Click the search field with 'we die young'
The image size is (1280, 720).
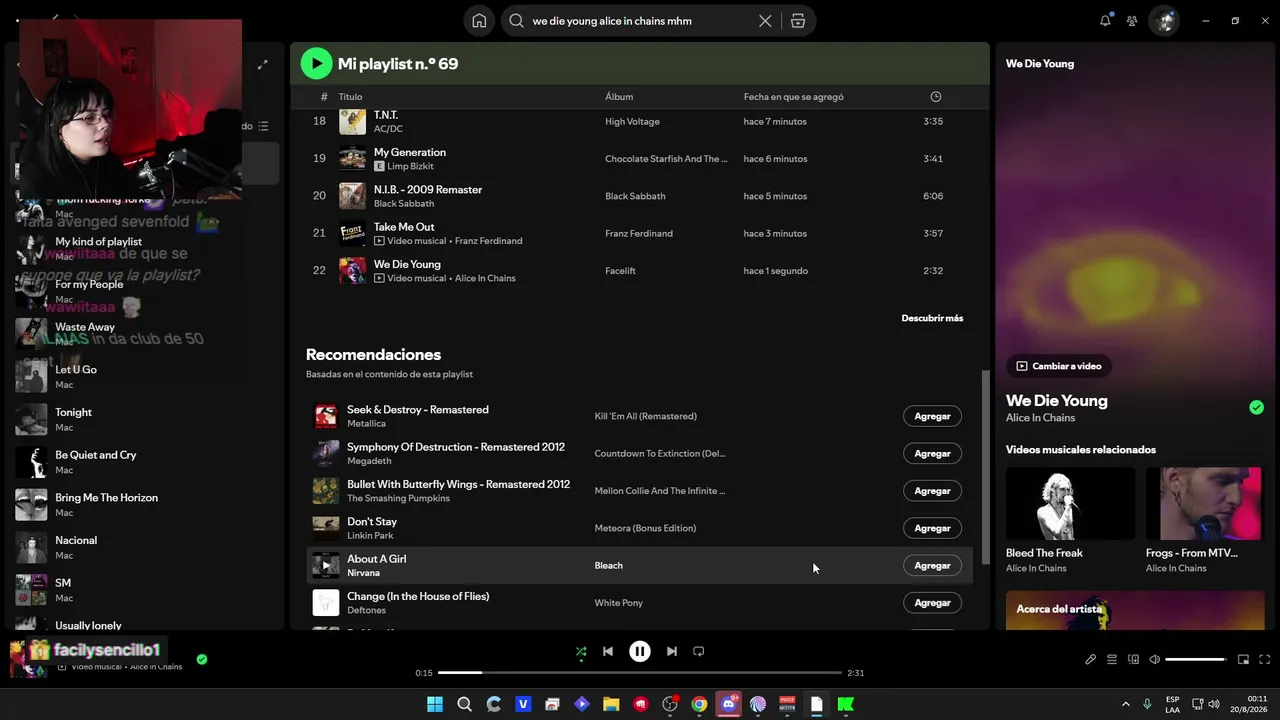tap(640, 21)
